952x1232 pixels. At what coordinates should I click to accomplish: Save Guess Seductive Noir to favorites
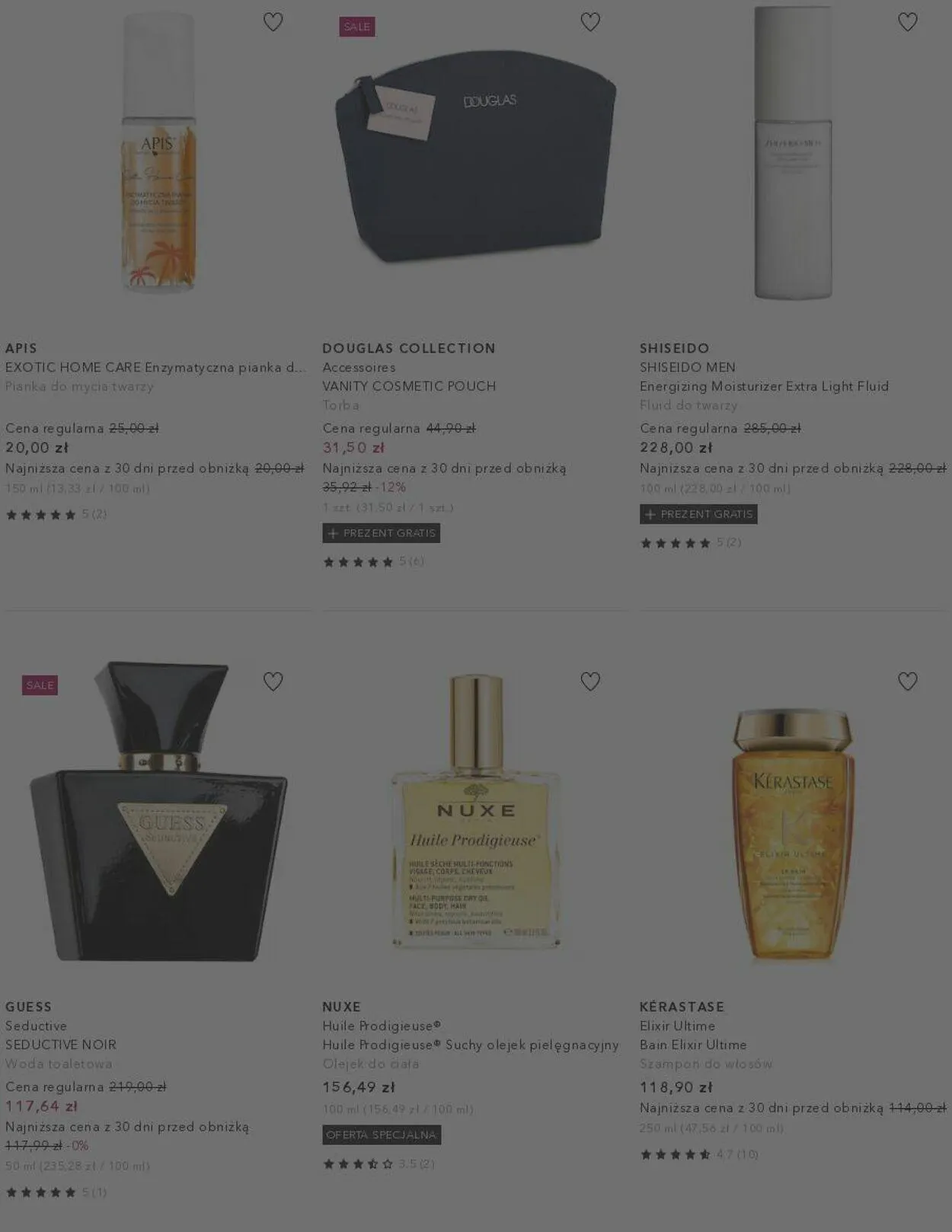pyautogui.click(x=273, y=681)
